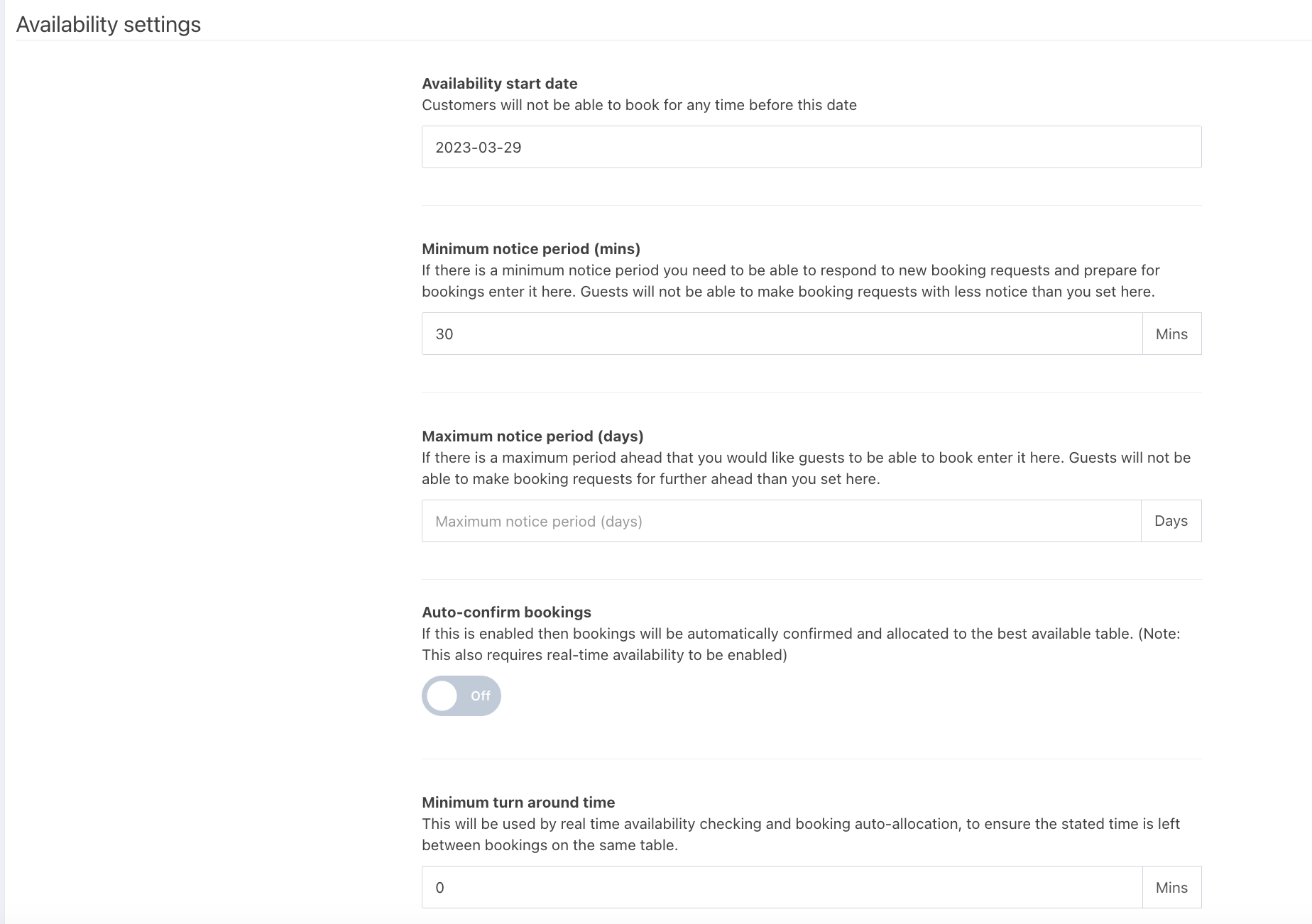Click the Auto-confirm bookings label
This screenshot has width=1312, height=924.
(506, 612)
